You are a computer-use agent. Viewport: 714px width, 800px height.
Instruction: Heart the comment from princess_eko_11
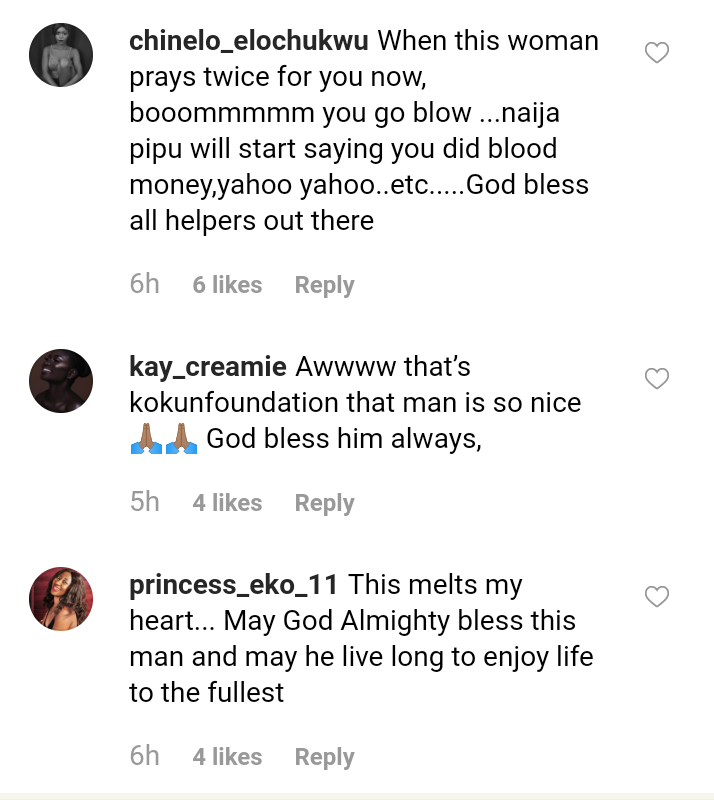point(656,597)
